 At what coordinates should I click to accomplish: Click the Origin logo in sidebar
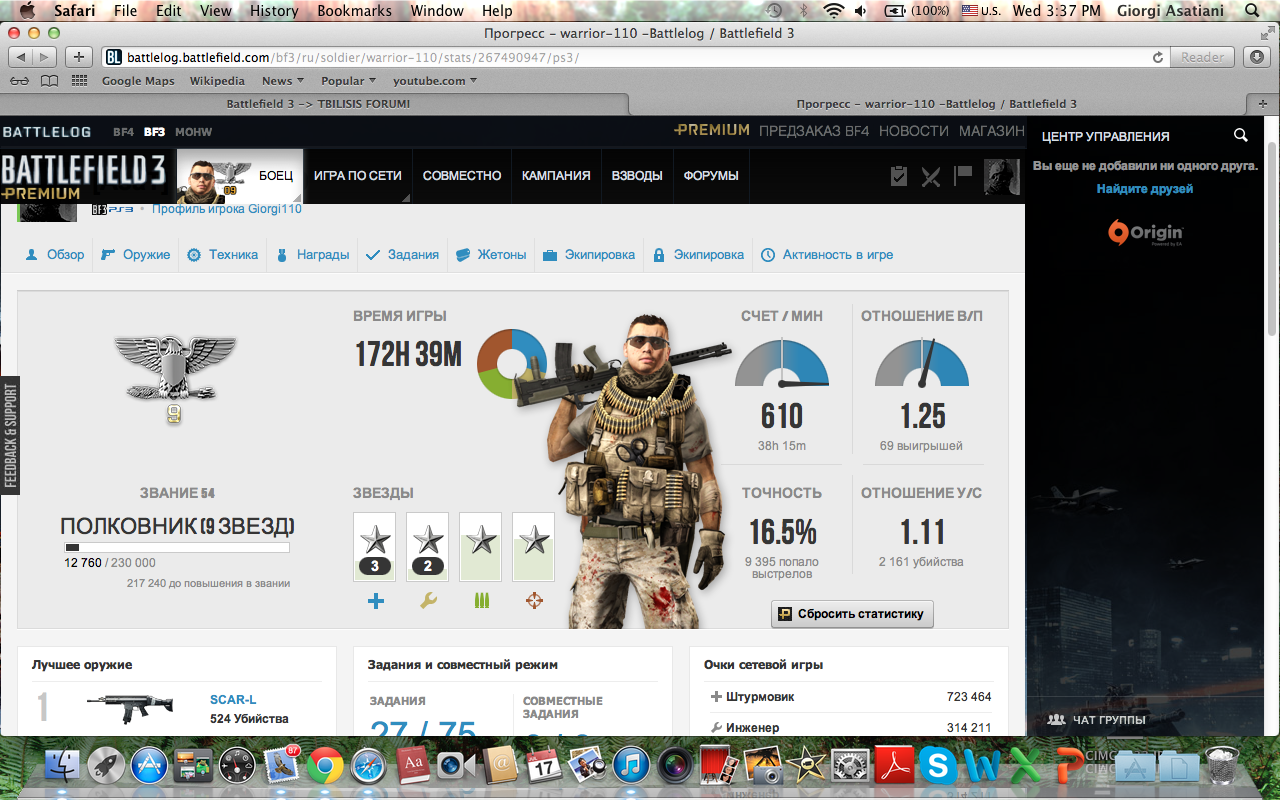pos(1145,233)
